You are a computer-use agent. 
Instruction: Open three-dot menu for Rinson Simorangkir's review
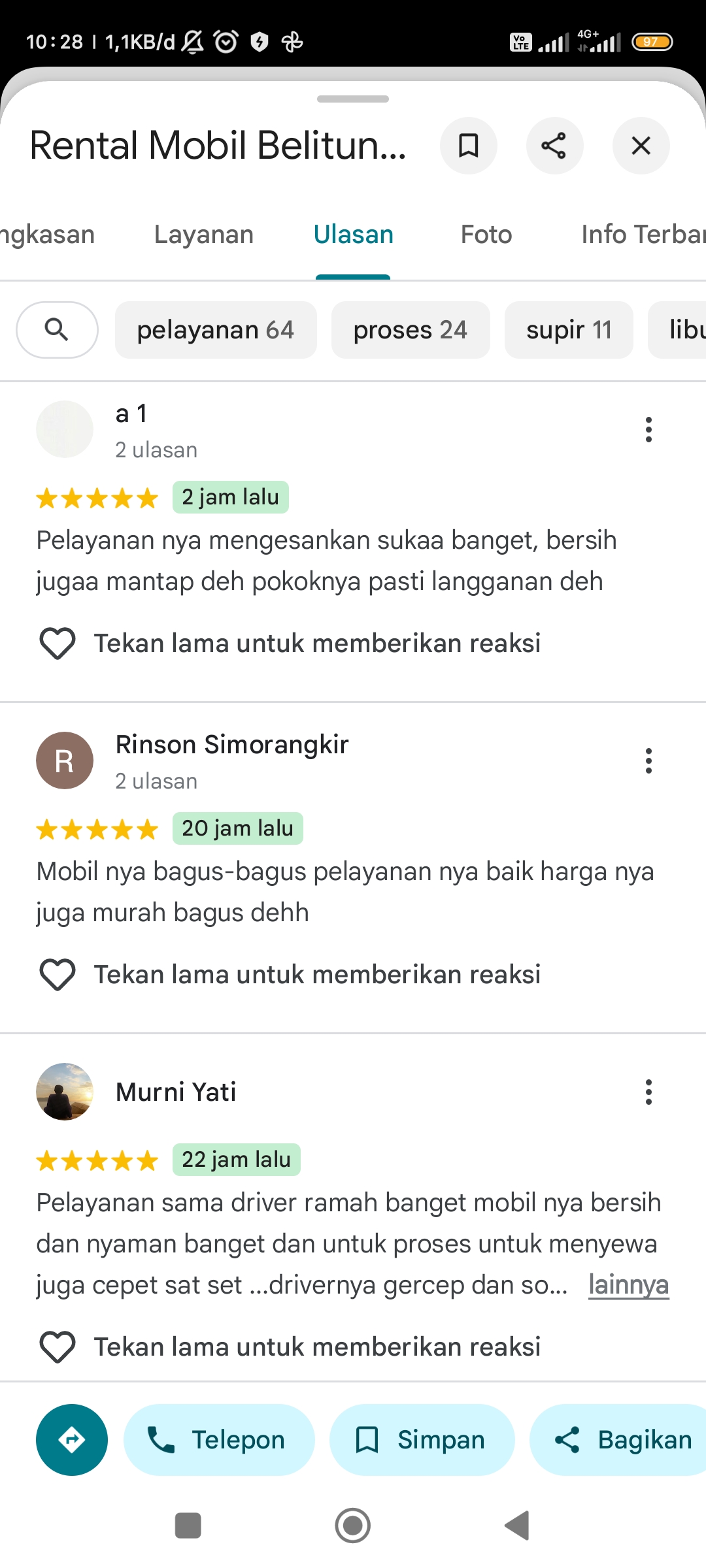click(x=648, y=761)
